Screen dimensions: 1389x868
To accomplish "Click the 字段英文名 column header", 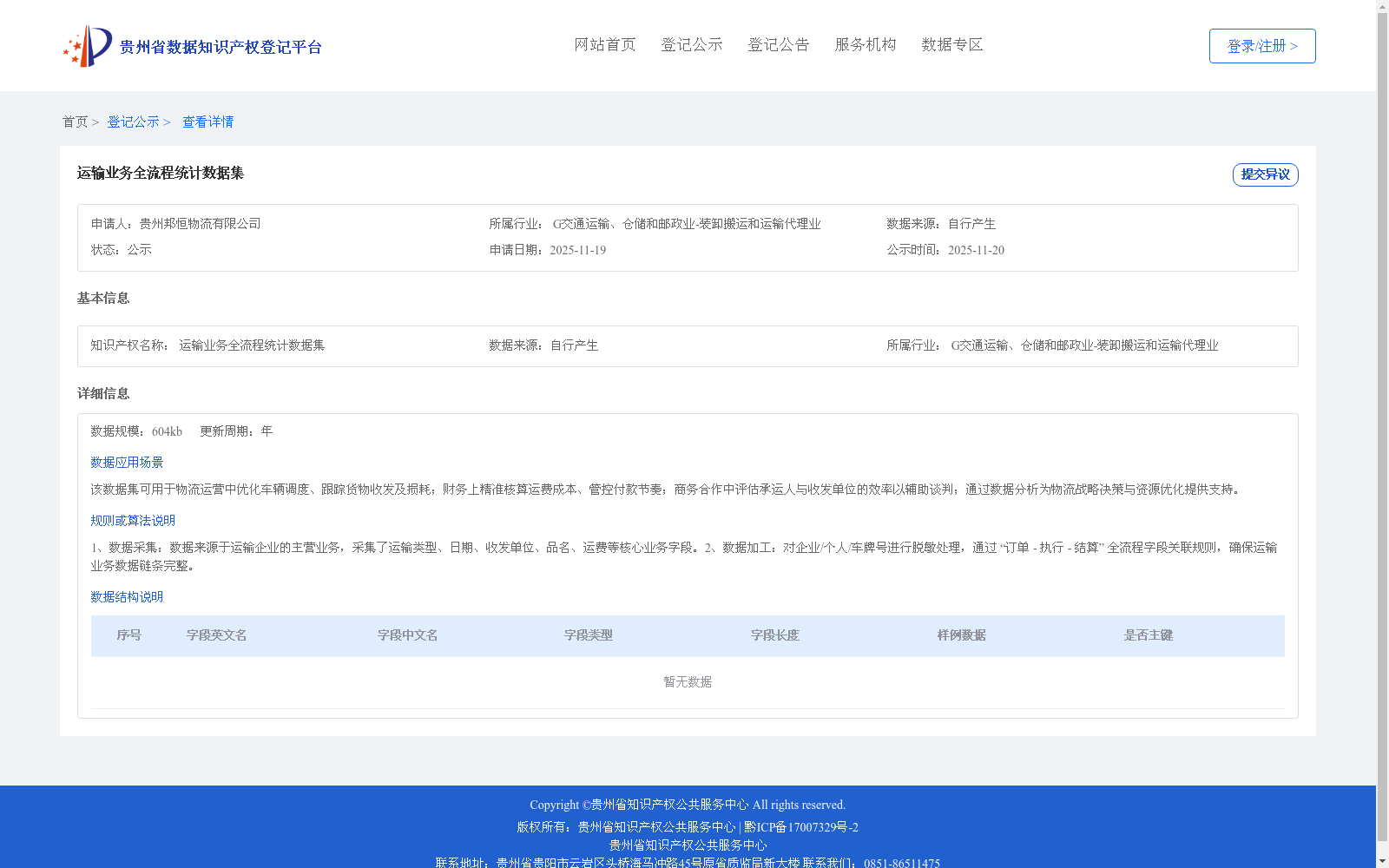I will coord(217,635).
